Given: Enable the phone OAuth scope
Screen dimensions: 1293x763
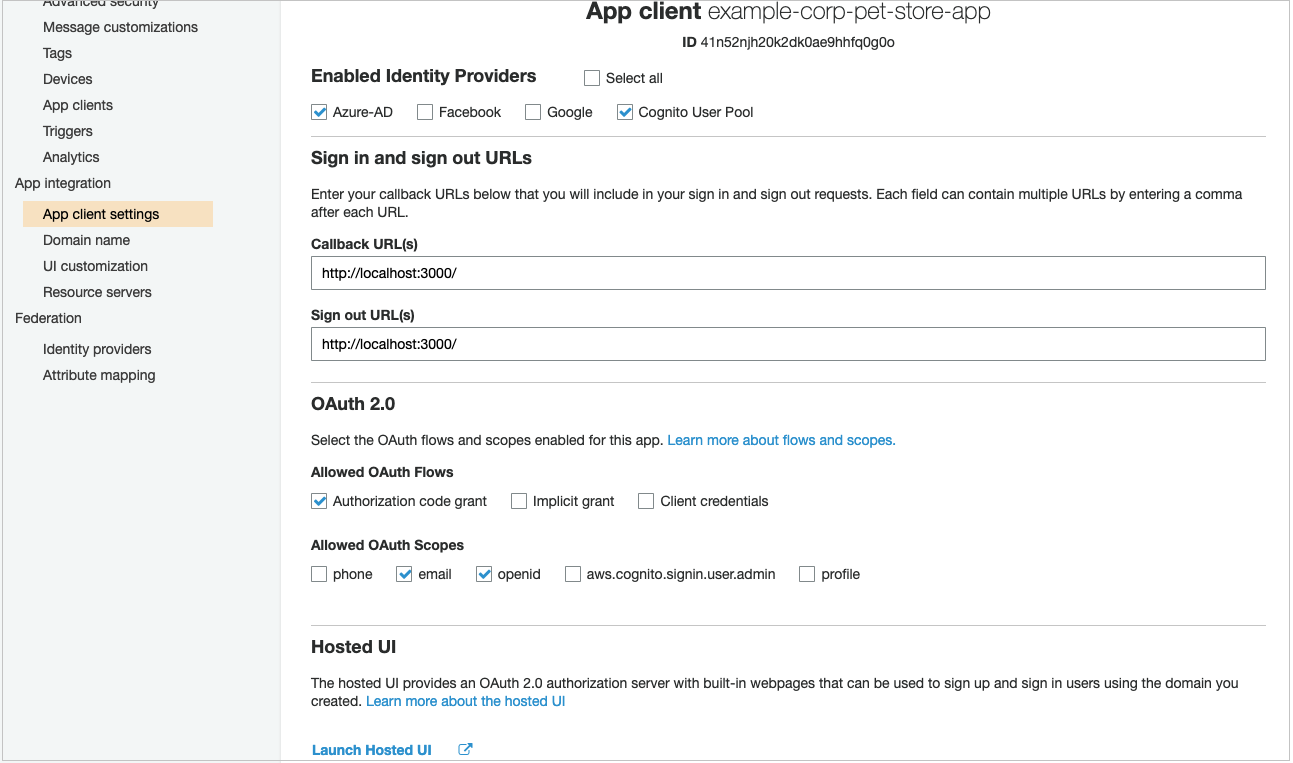Looking at the screenshot, I should [x=318, y=573].
